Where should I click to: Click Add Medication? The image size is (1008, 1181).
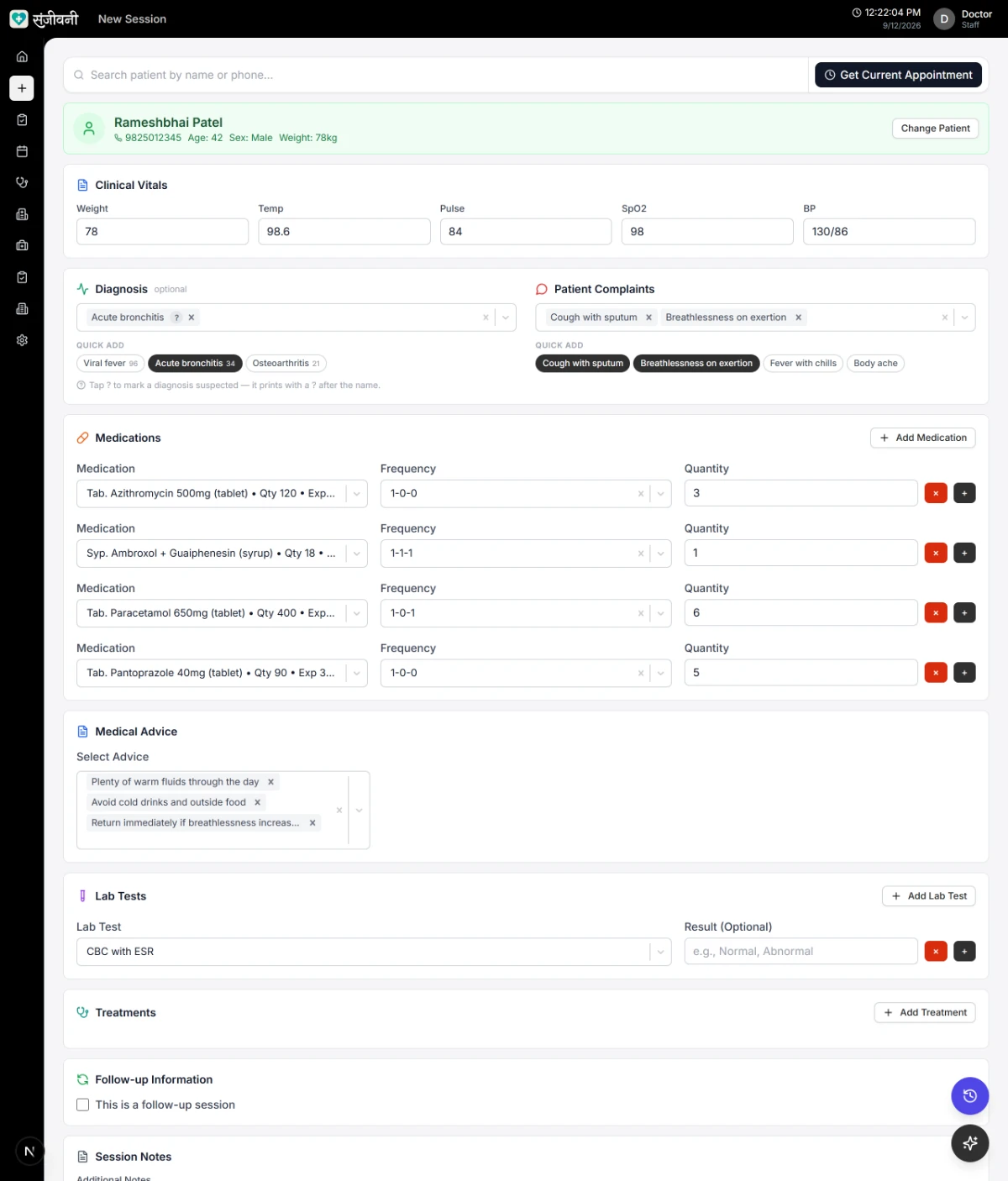[922, 438]
